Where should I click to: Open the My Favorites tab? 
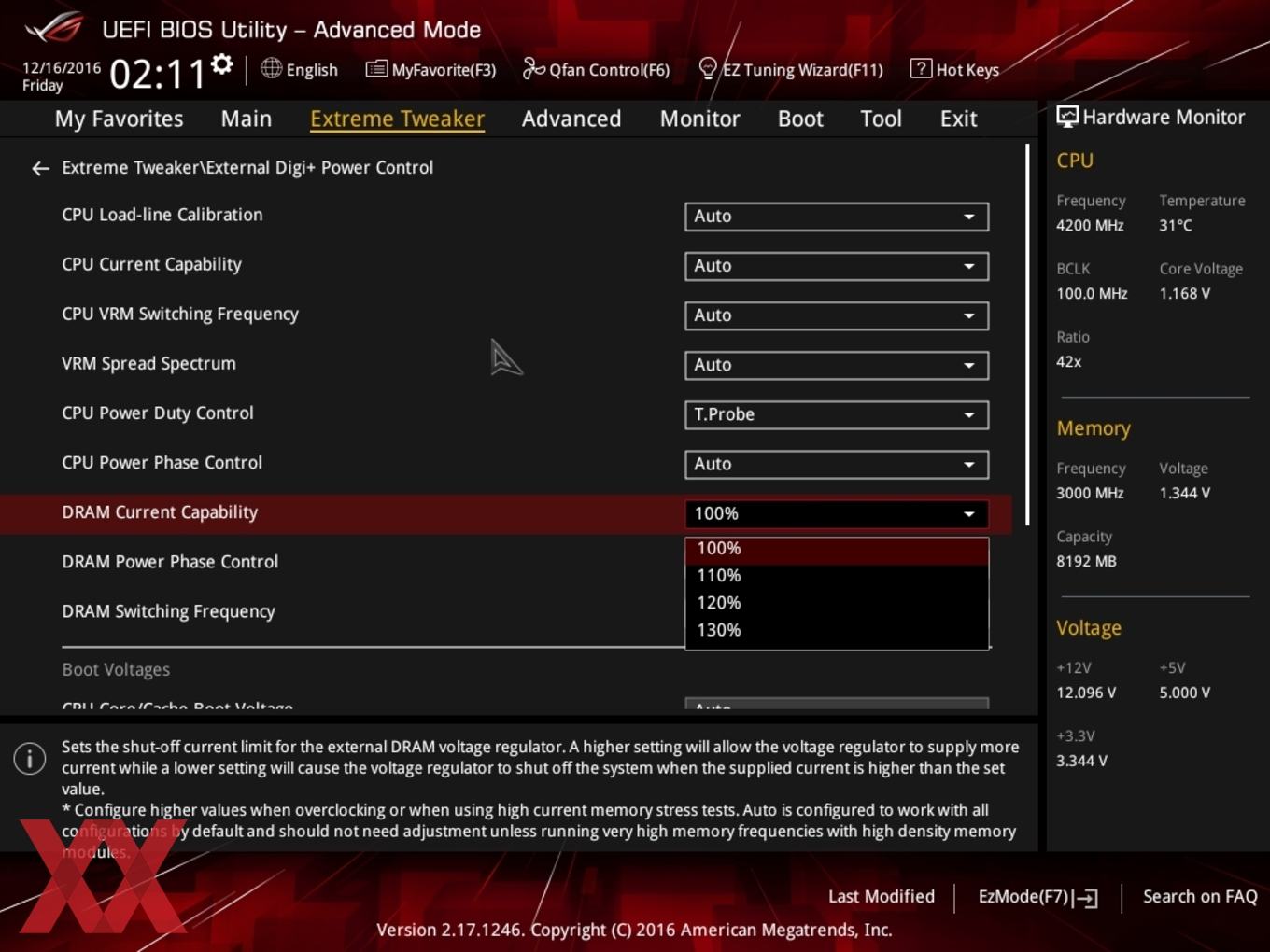tap(119, 119)
